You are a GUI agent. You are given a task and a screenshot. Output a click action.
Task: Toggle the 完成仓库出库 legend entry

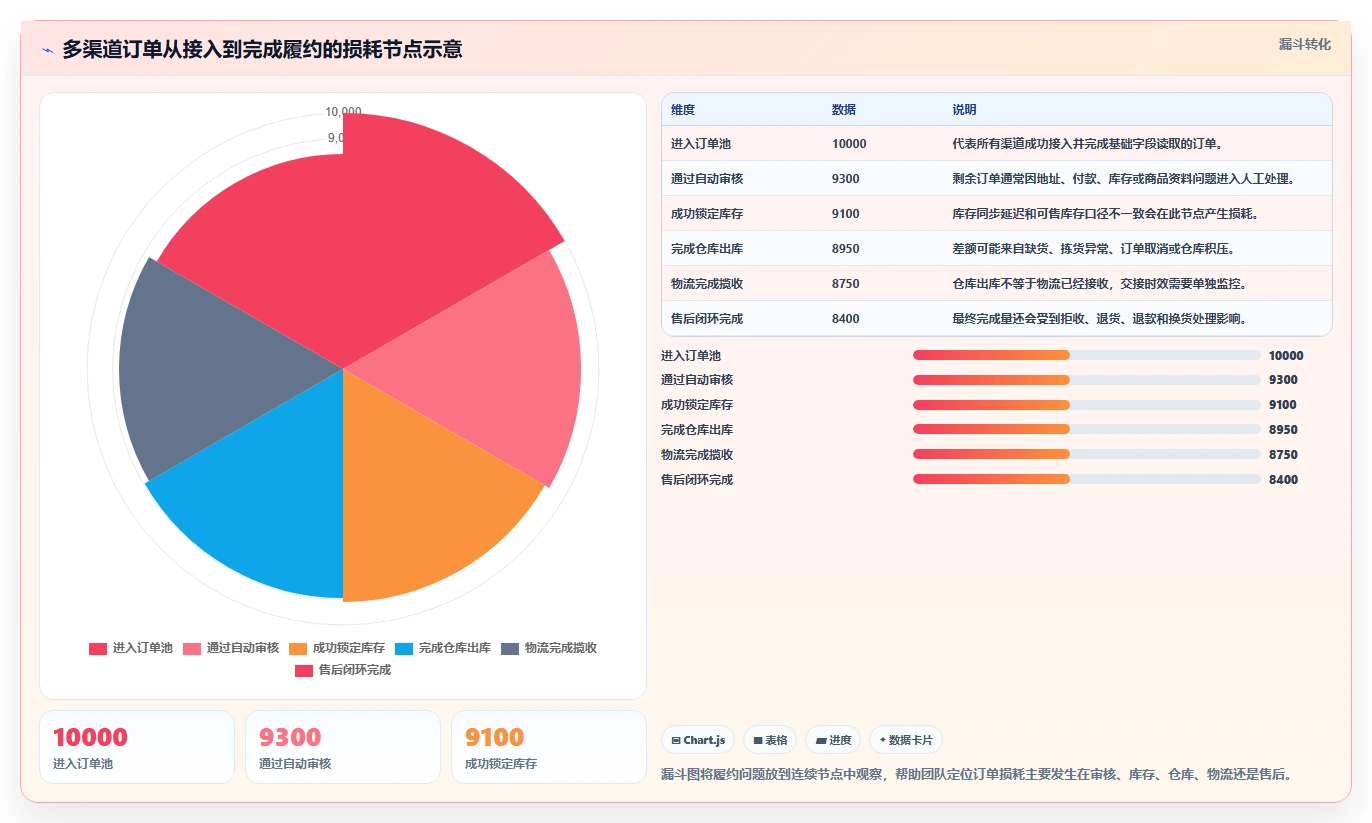tap(443, 648)
